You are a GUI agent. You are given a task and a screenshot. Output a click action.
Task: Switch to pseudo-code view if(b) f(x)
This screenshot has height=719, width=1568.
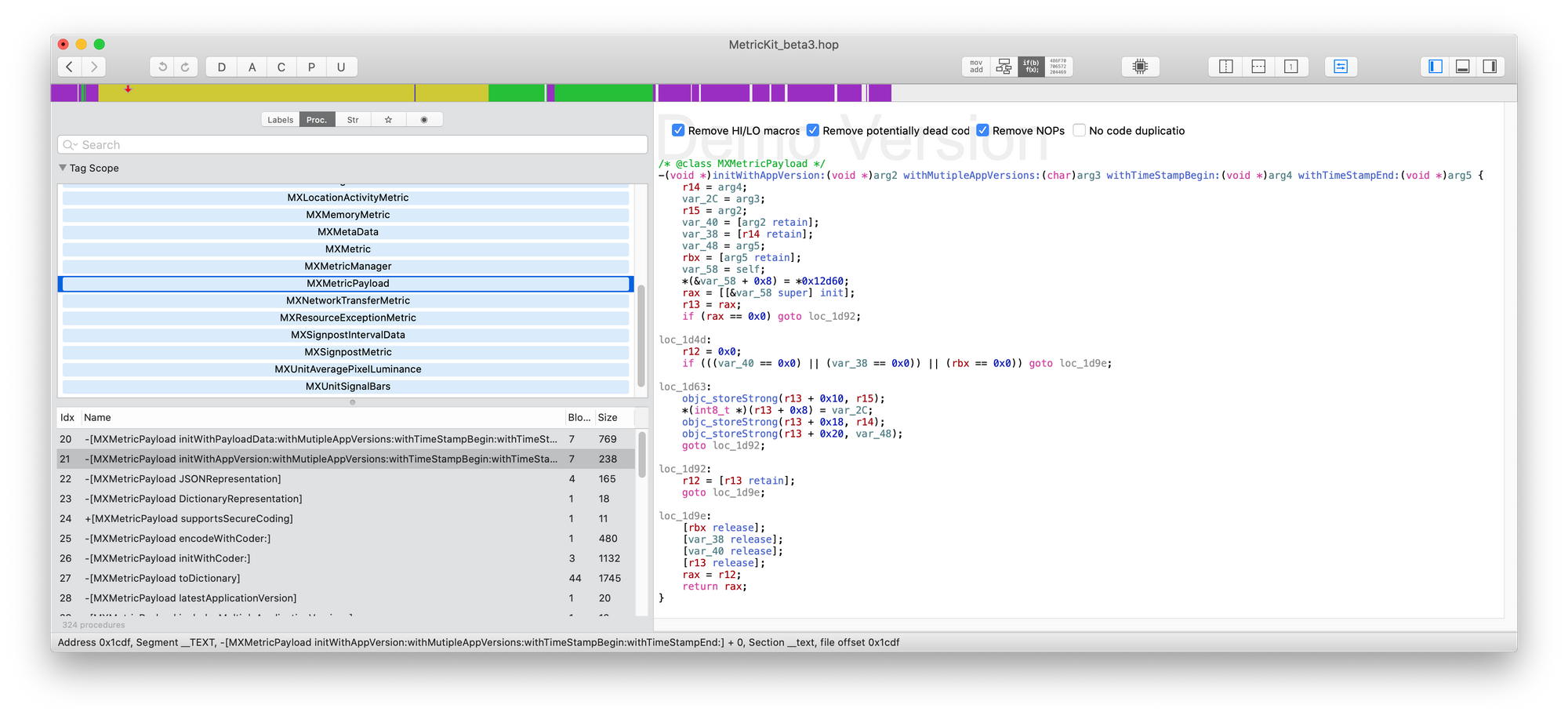1031,67
